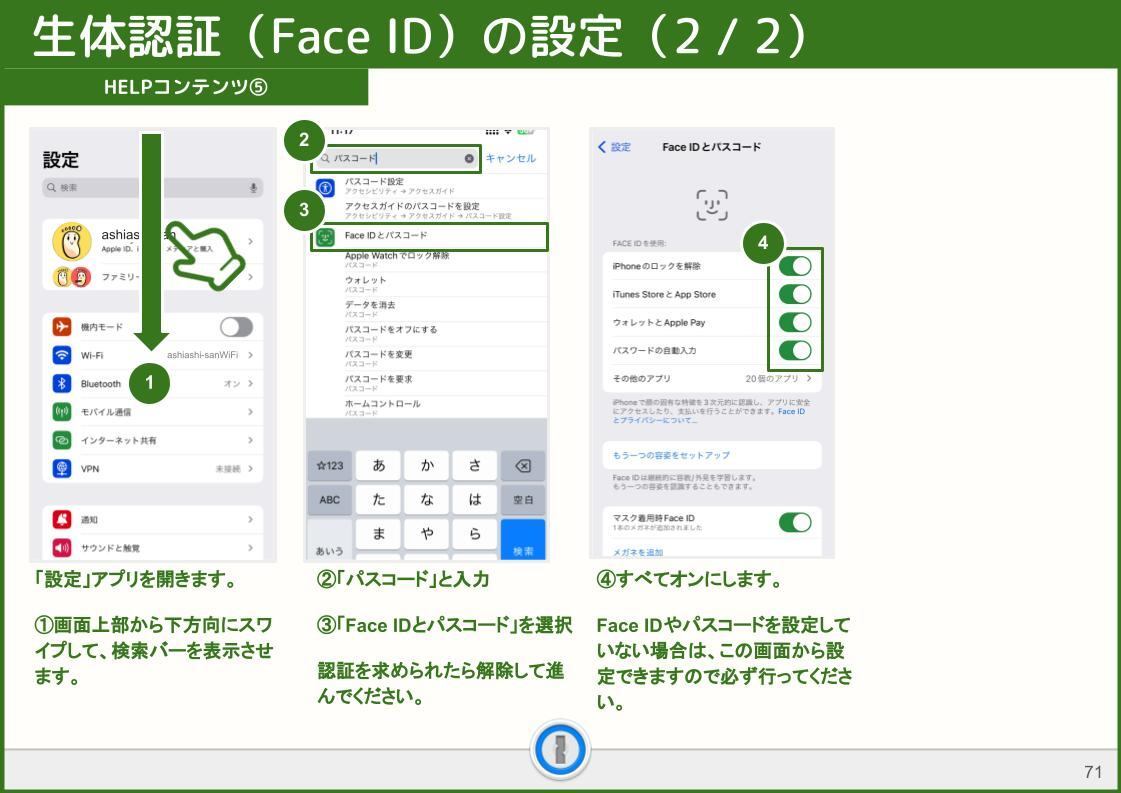Tap the か key on the keyboard
The image size is (1121, 793).
coord(427,466)
